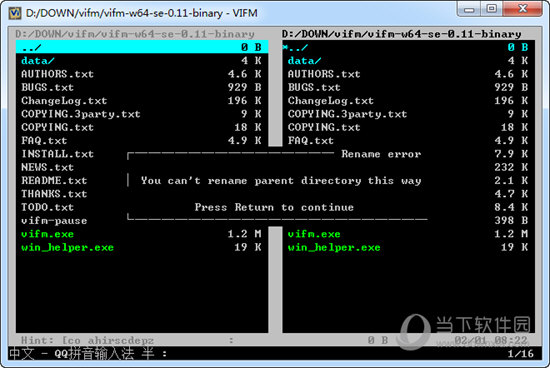This screenshot has width=550, height=368.
Task: Select the highlighted ../ entry in left pane
Action: tap(142, 47)
